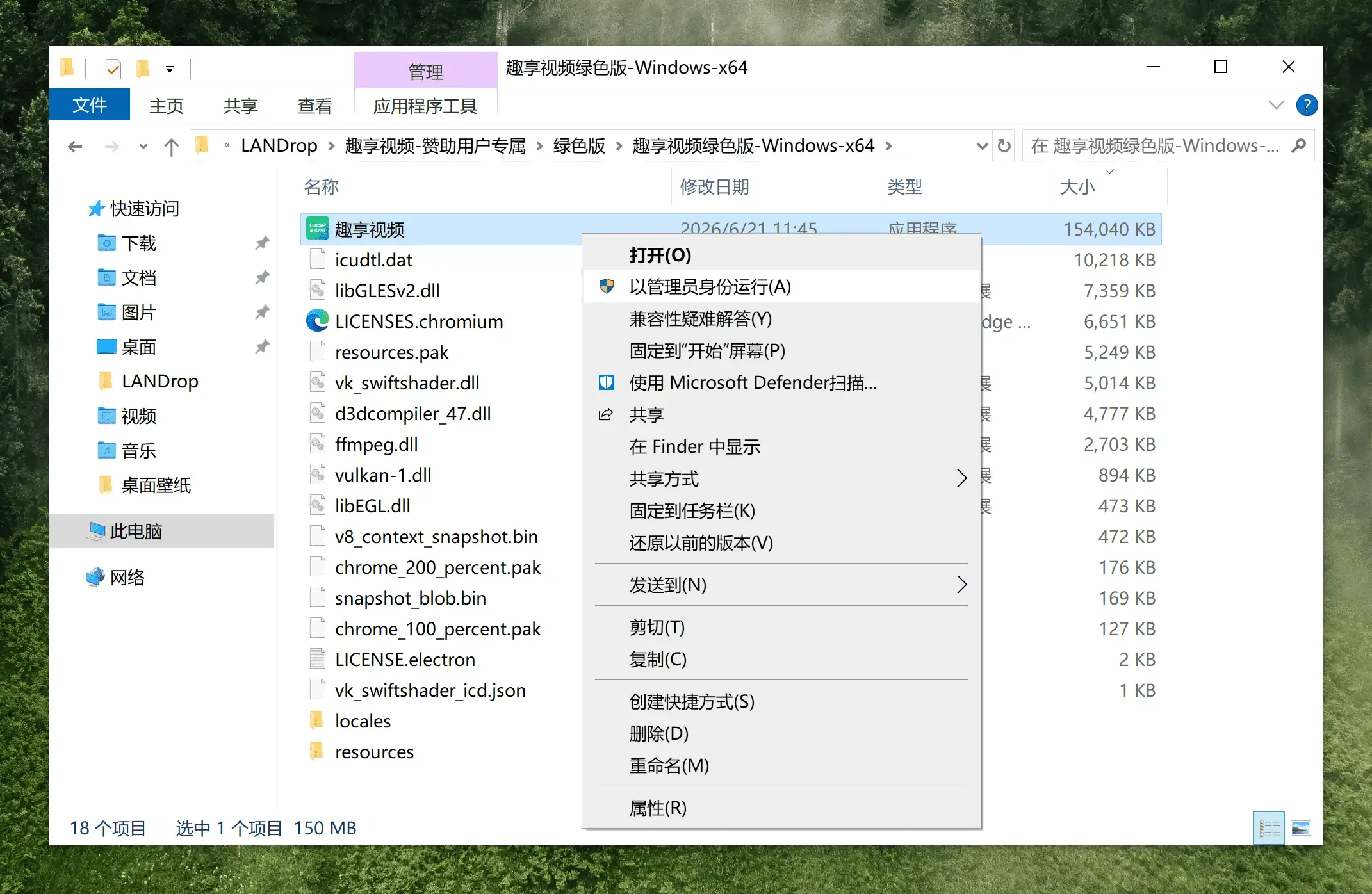Open the 共享 ribbon tab
Image resolution: width=1372 pixels, height=894 pixels.
click(241, 106)
